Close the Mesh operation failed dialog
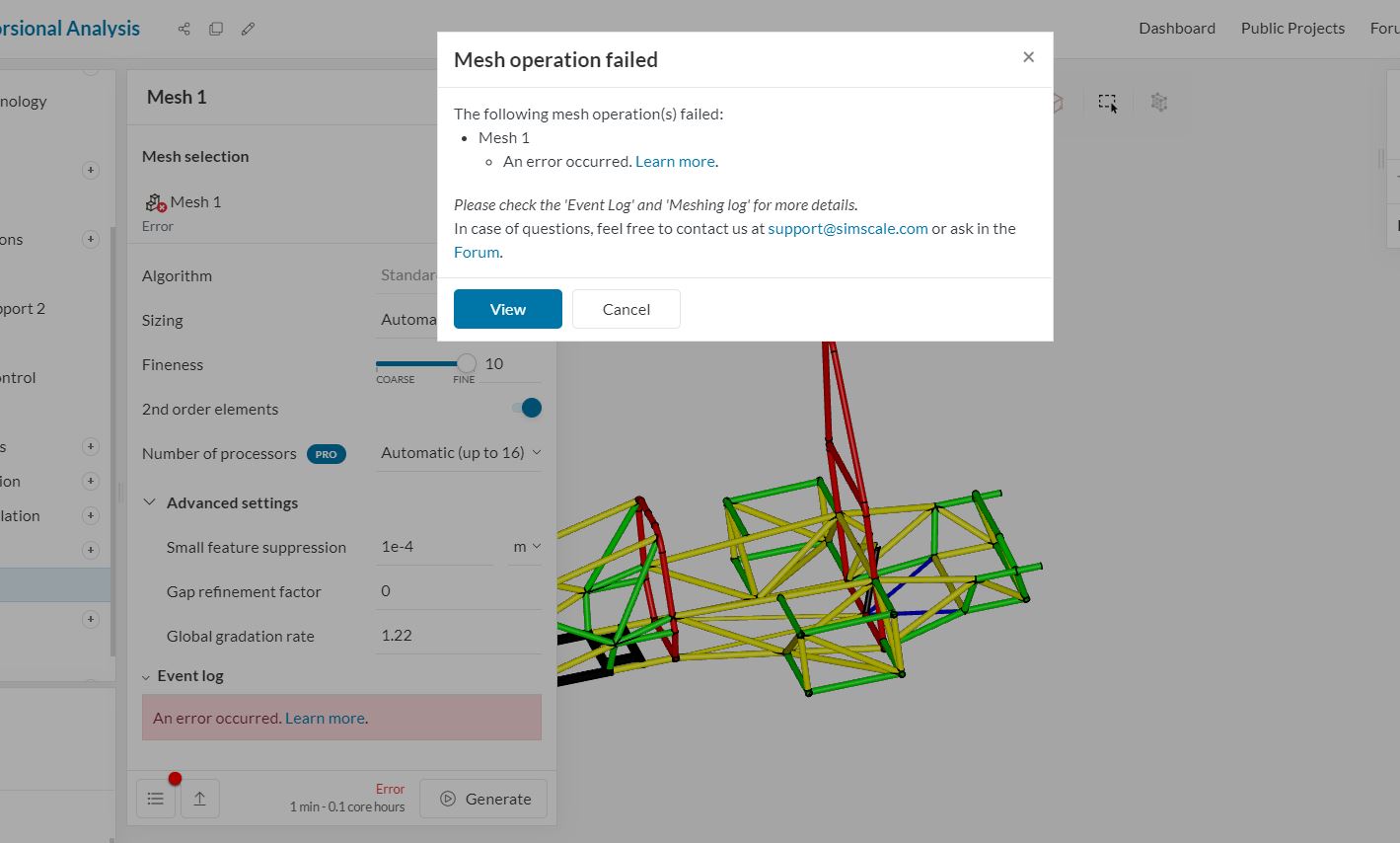Screen dimensions: 1400x843 tap(1028, 57)
